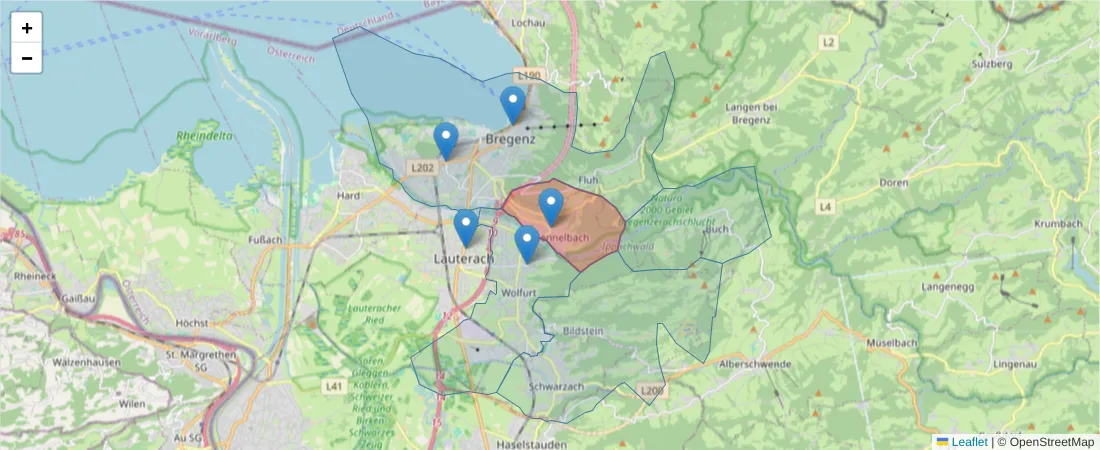Click the L190 road shield
1100x450 pixels.
pyautogui.click(x=529, y=74)
